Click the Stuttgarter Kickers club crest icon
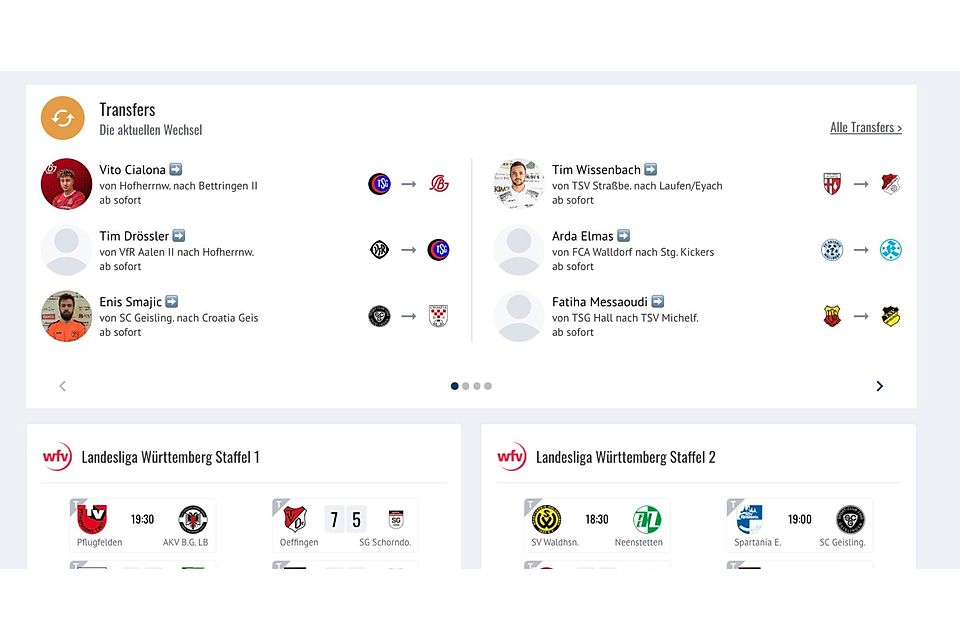This screenshot has height=640, width=960. (890, 250)
